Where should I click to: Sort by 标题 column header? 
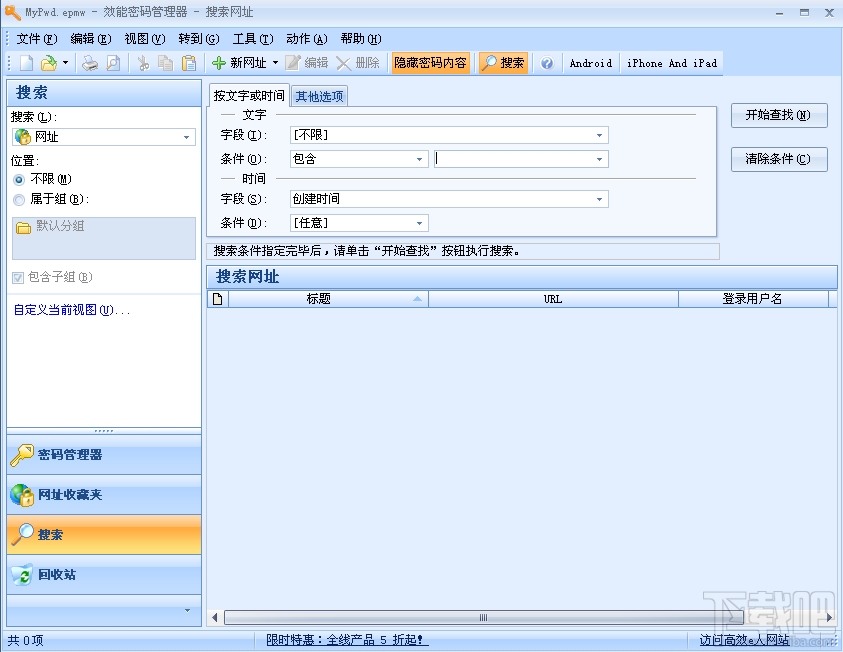point(328,299)
